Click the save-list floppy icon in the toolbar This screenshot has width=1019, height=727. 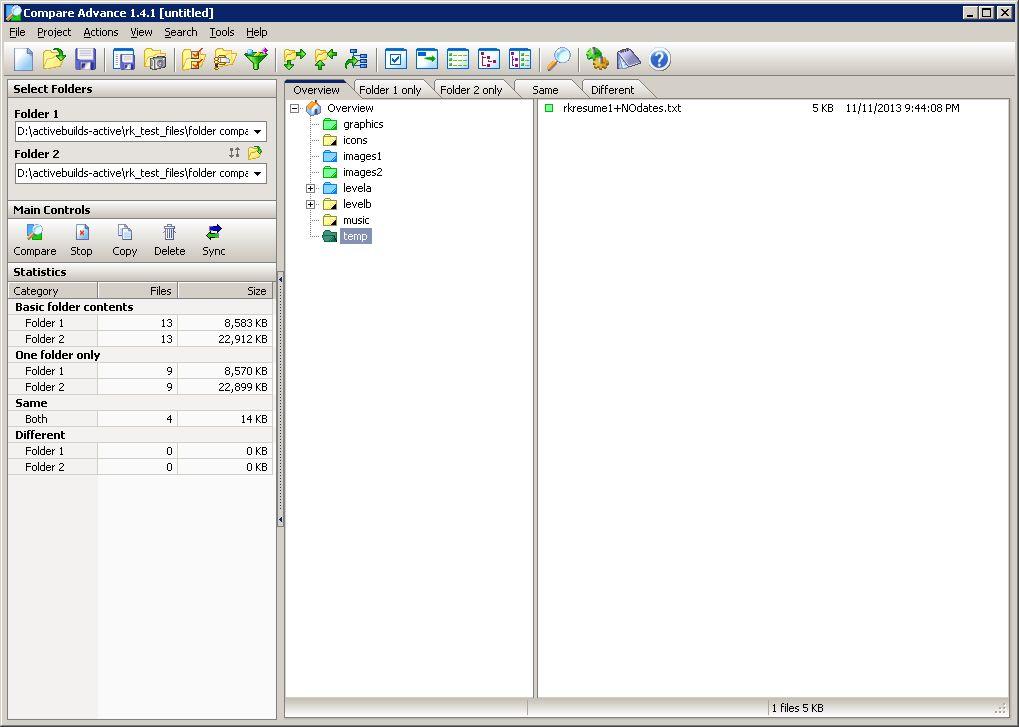(x=123, y=59)
